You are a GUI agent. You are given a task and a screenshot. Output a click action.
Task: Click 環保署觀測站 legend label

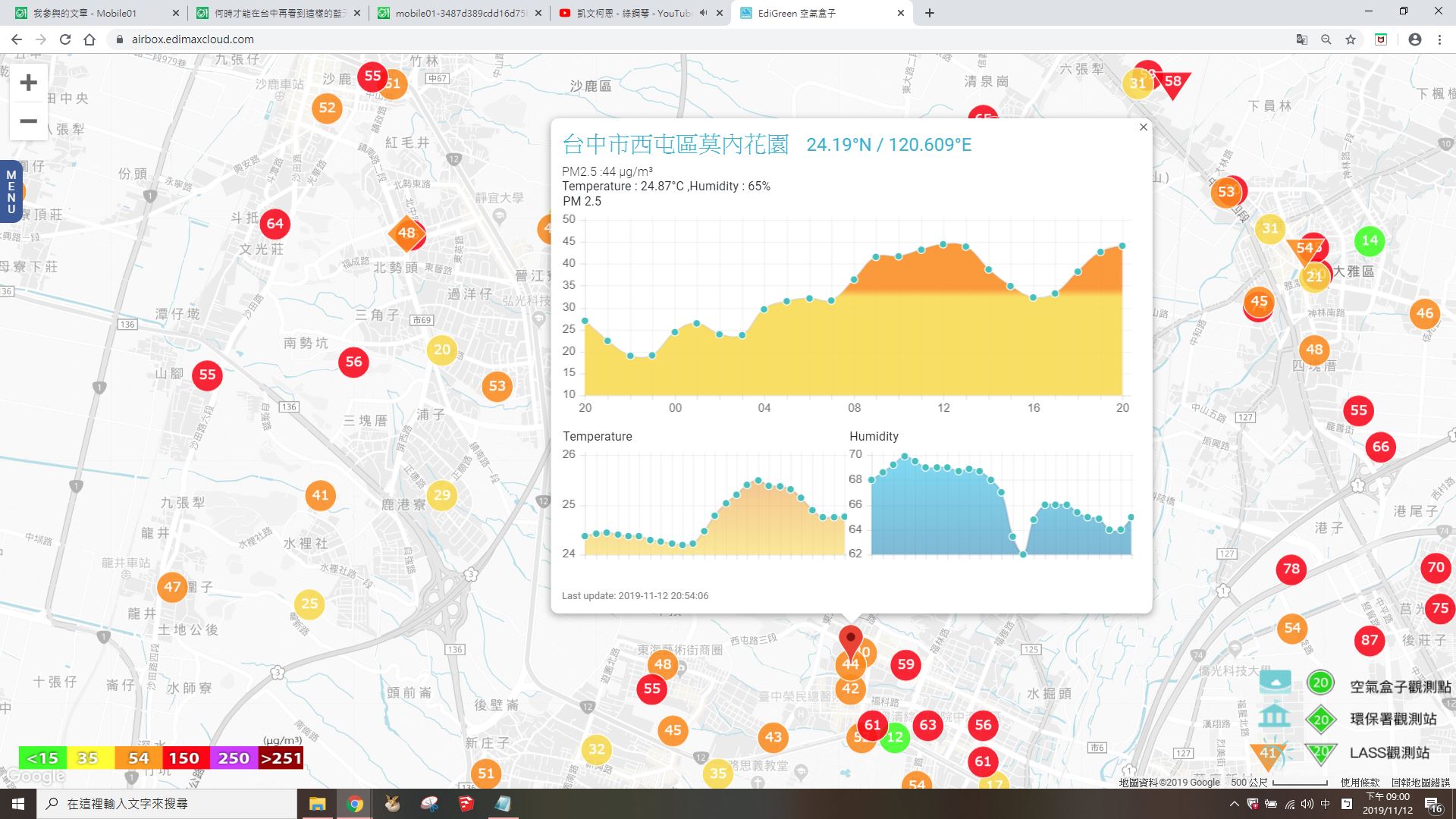click(x=1393, y=719)
